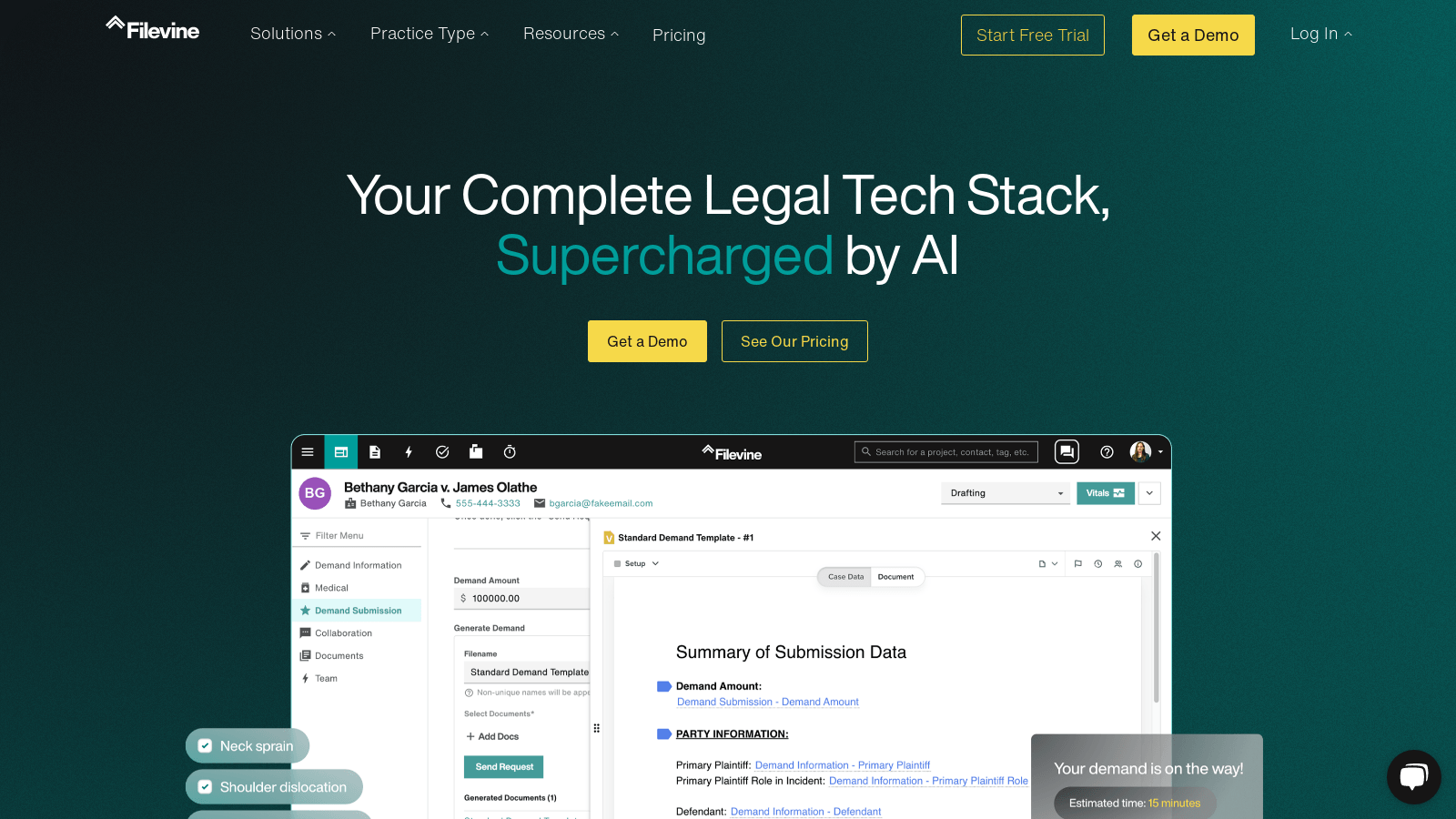Switch the toggle to Document
The height and width of the screenshot is (819, 1456).
(896, 577)
